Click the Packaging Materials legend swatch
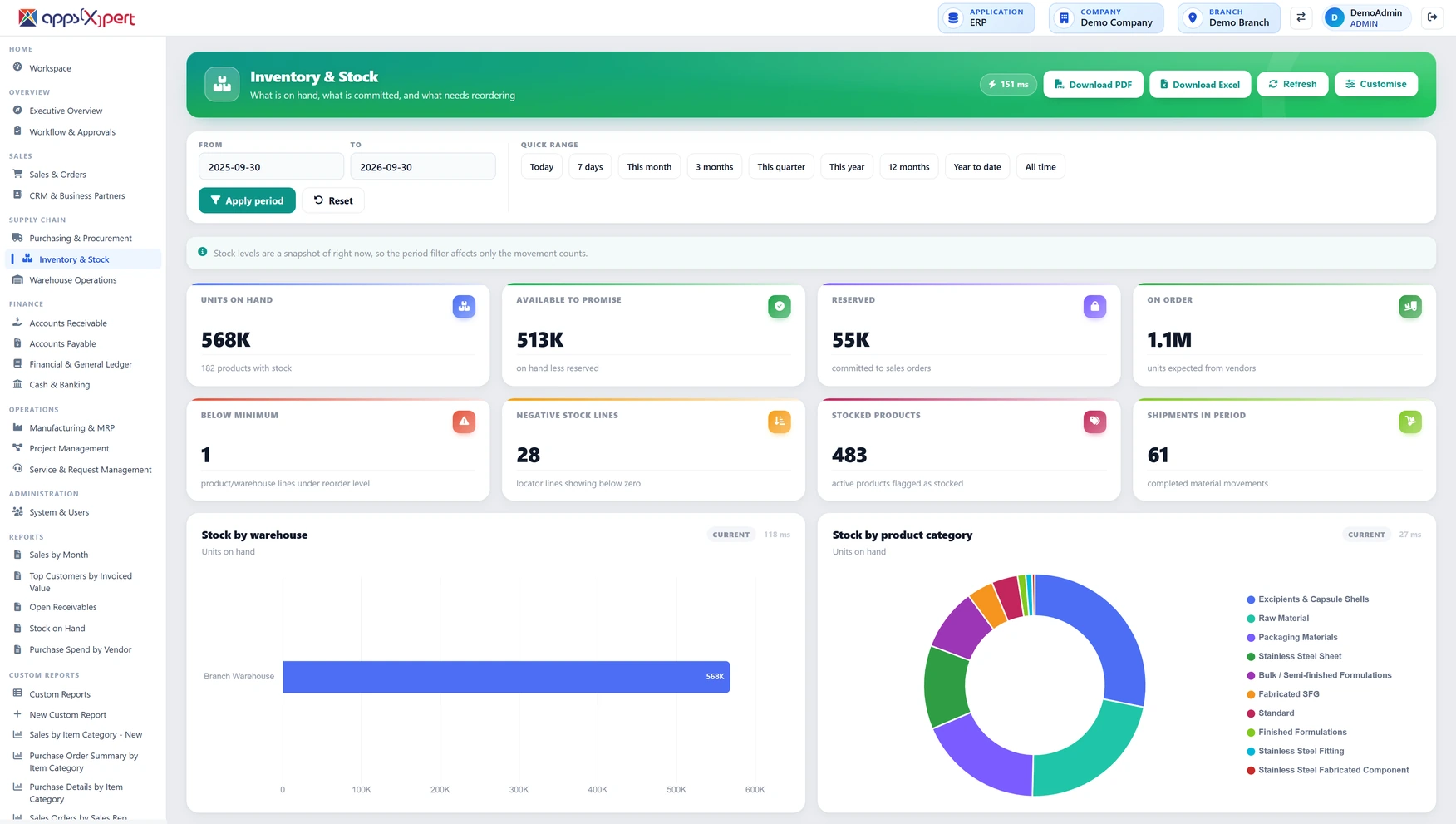The width and height of the screenshot is (1456, 824). tap(1251, 638)
